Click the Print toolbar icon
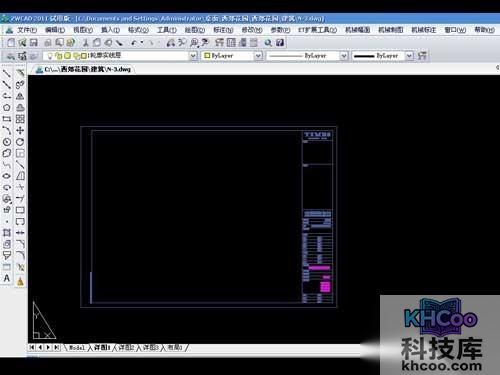This screenshot has width=500, height=375. 48,43
